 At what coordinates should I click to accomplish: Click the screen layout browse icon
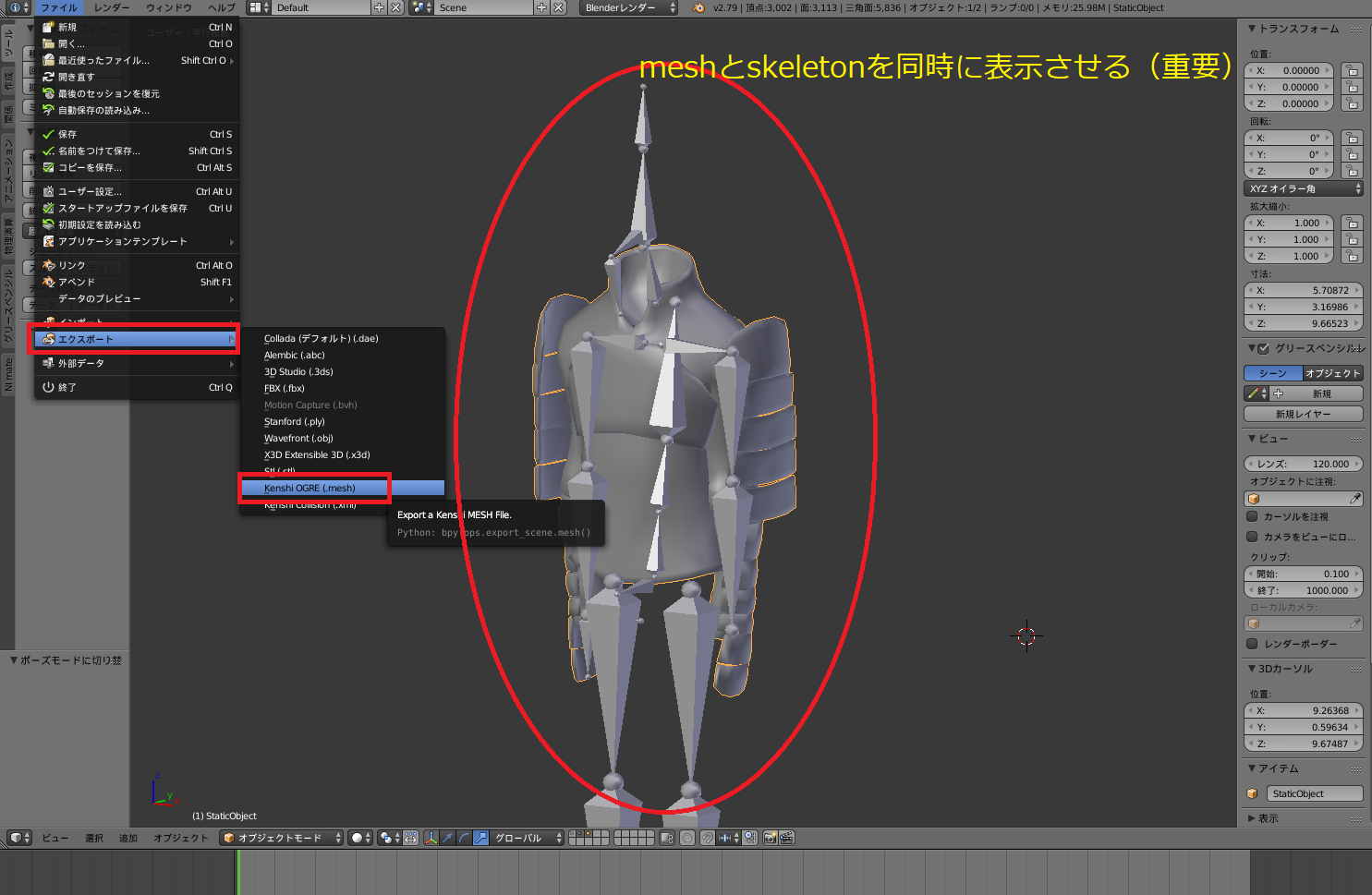259,7
